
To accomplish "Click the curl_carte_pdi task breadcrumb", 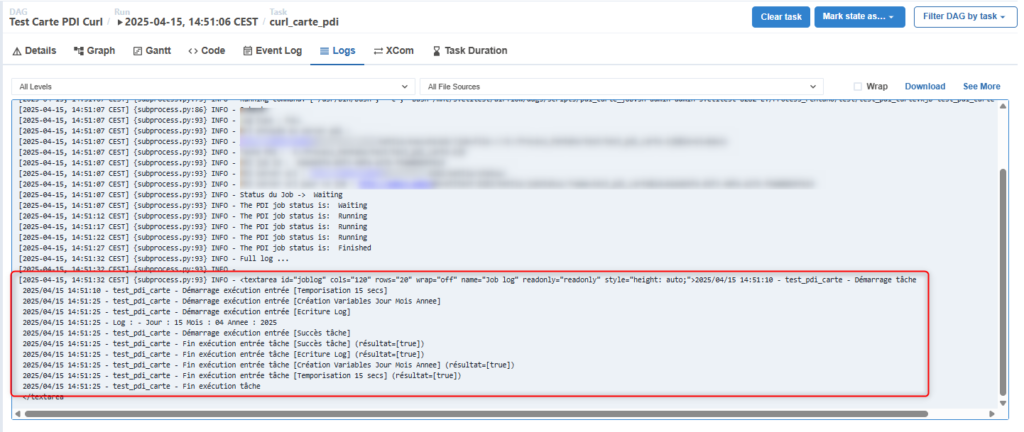I will click(x=304, y=22).
